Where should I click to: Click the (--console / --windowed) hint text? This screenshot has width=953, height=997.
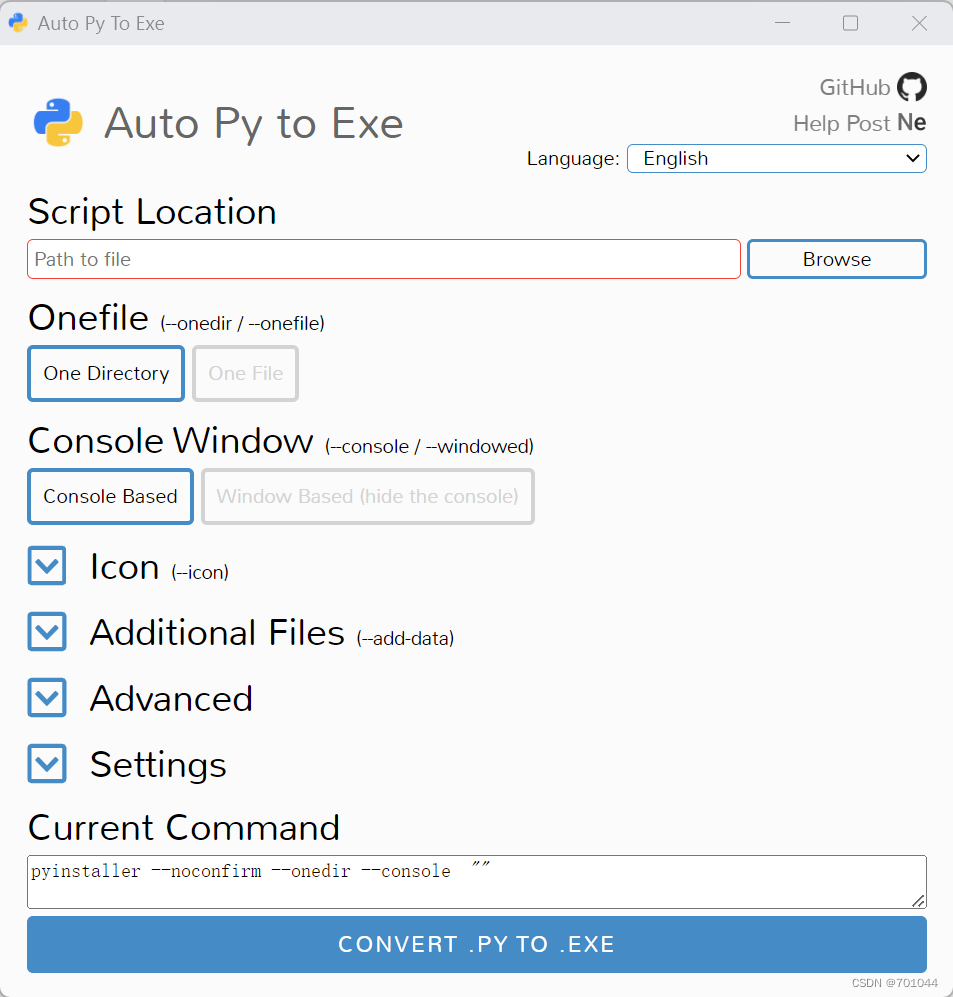(429, 446)
